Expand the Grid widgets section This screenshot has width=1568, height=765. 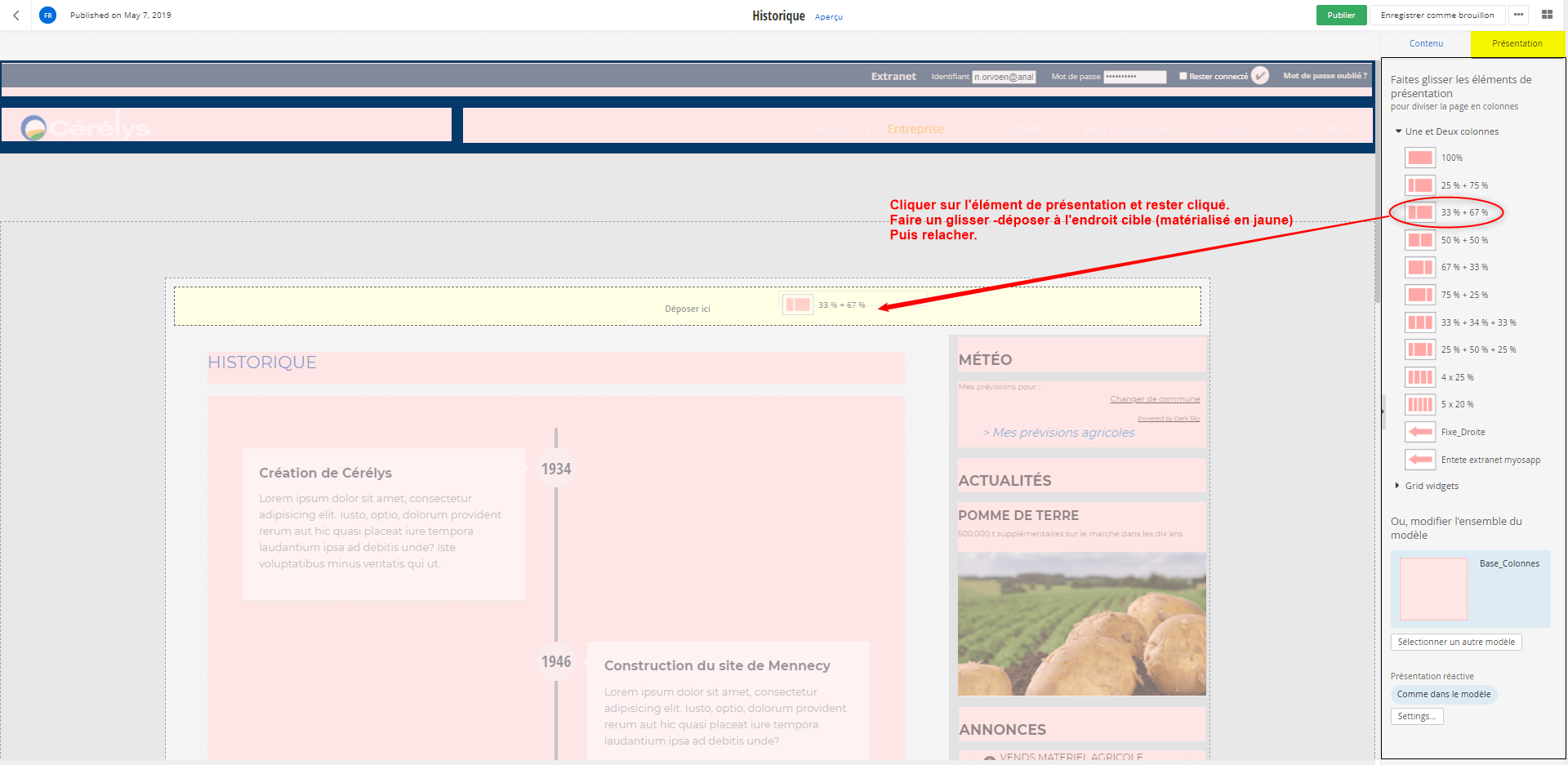[1398, 486]
